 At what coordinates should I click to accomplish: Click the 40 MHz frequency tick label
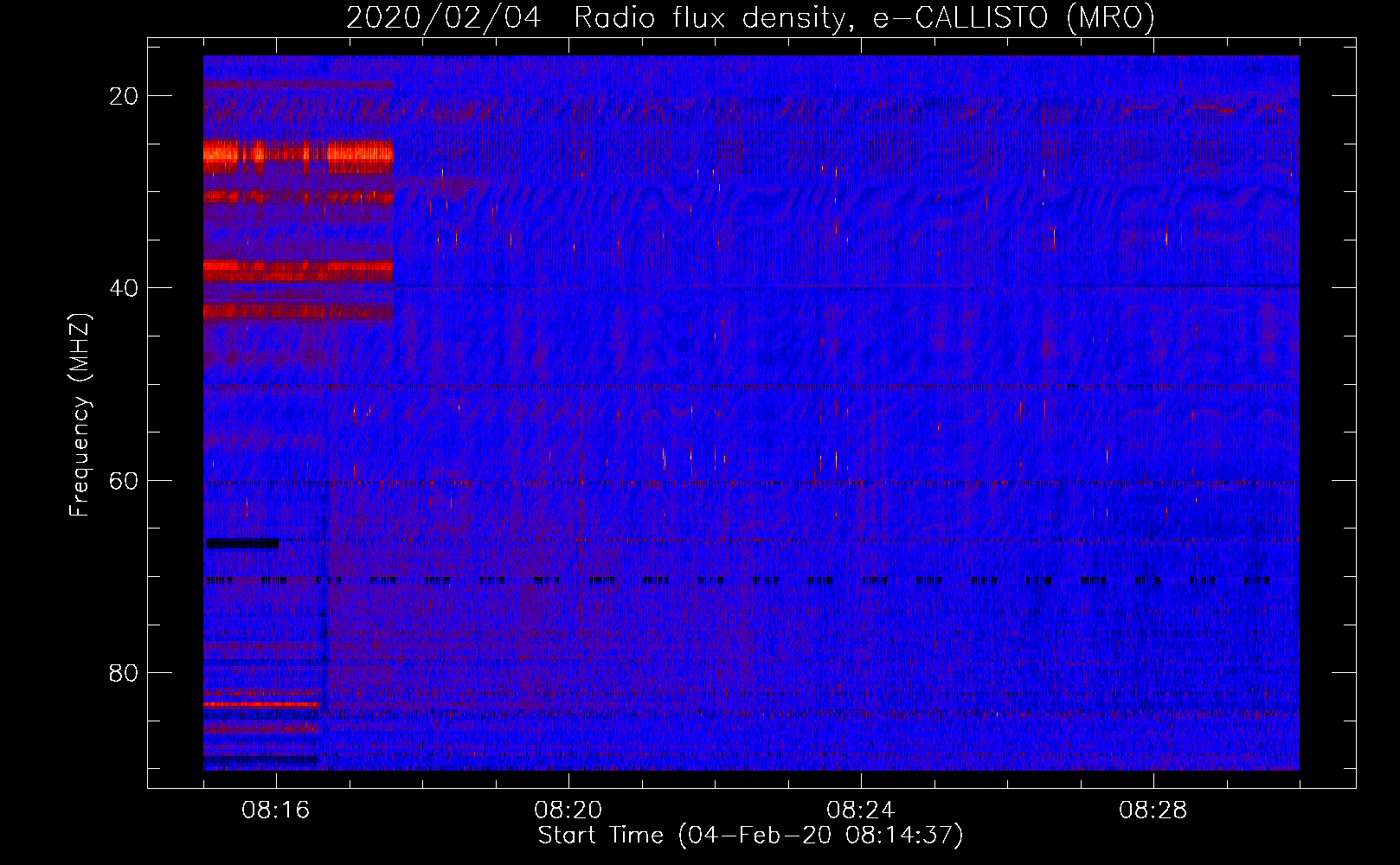124,288
